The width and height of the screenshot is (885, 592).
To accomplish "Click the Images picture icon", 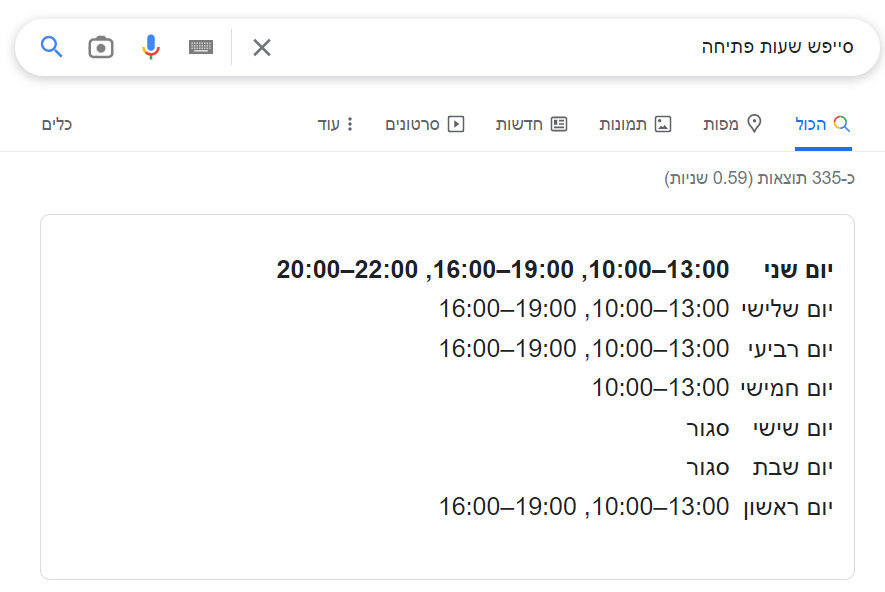I will coord(663,124).
